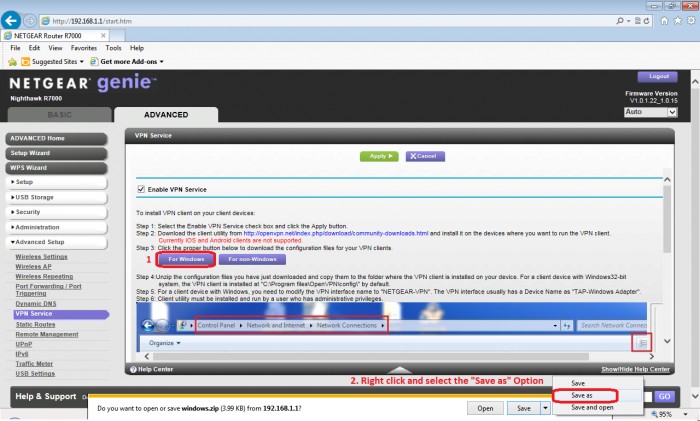Screen dimensions: 700x421
Task: Open Wireless Settings link
Action: (x=42, y=257)
